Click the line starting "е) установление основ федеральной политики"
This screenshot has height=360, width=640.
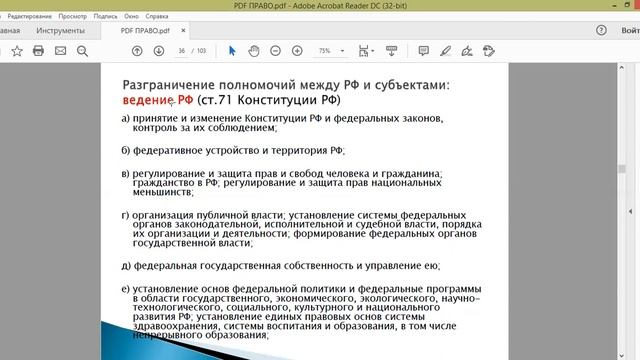301,289
